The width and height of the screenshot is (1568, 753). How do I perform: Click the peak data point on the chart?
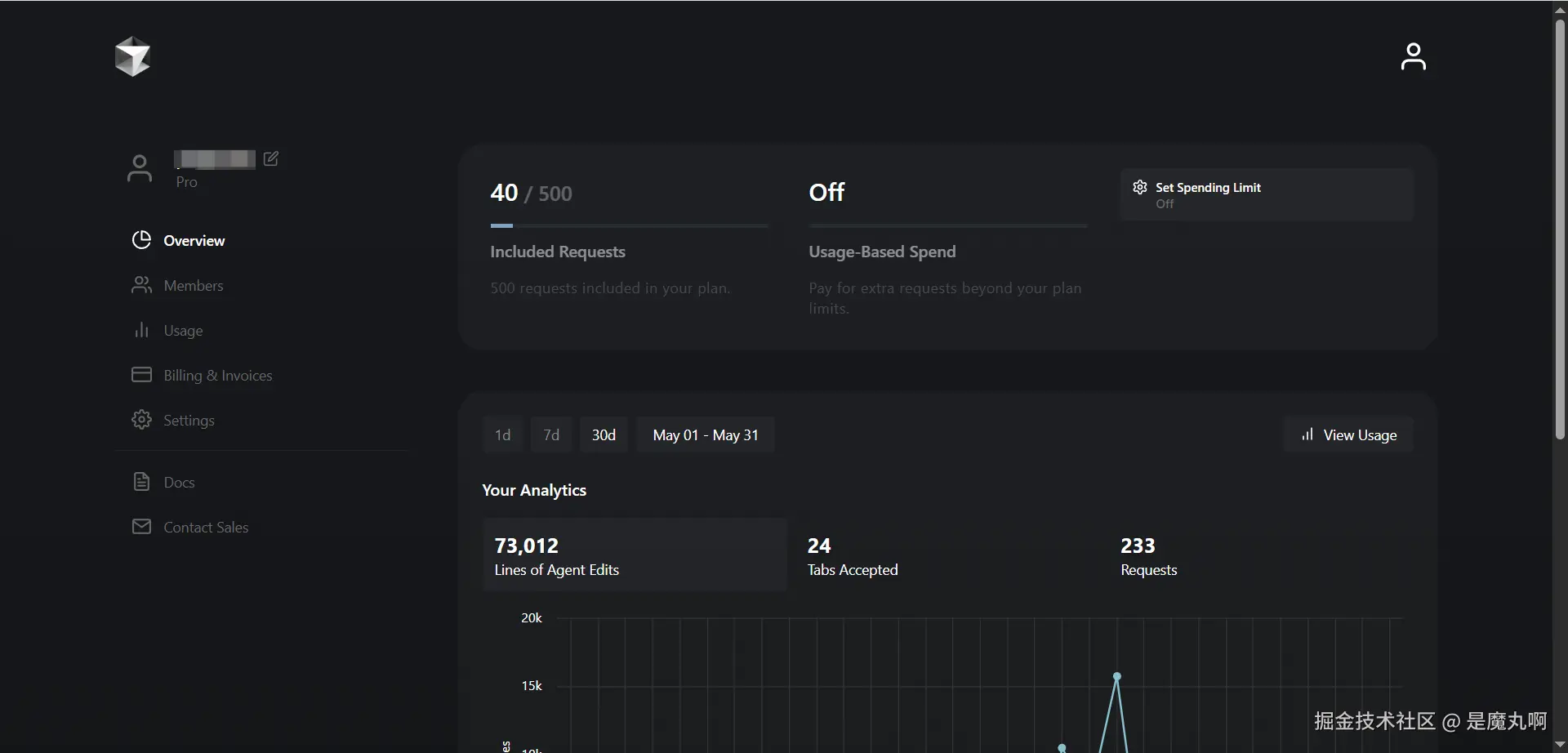click(x=1117, y=676)
